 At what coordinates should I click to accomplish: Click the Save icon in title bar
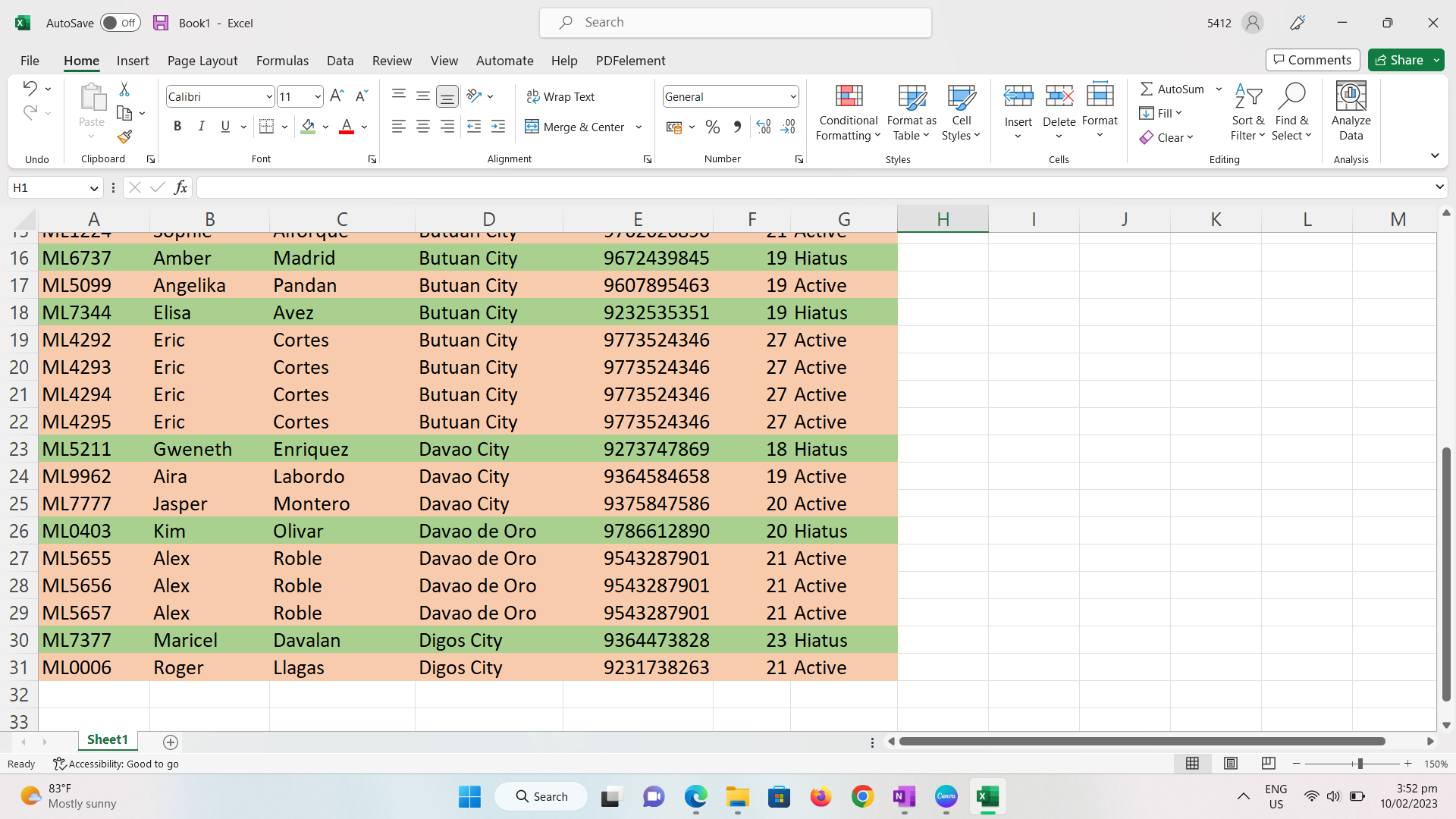(160, 23)
